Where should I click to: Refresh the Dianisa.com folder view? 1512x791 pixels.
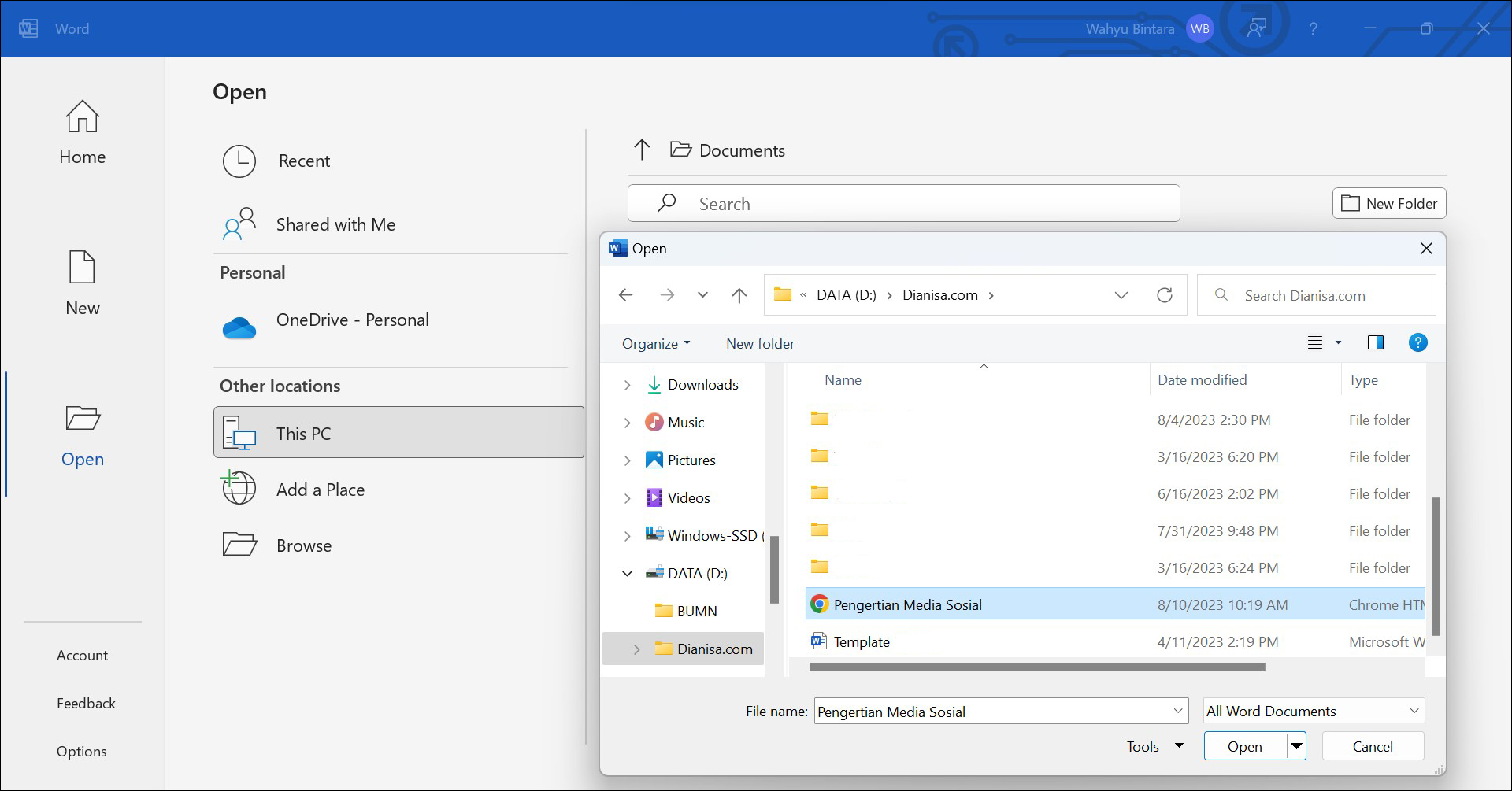(x=1165, y=295)
